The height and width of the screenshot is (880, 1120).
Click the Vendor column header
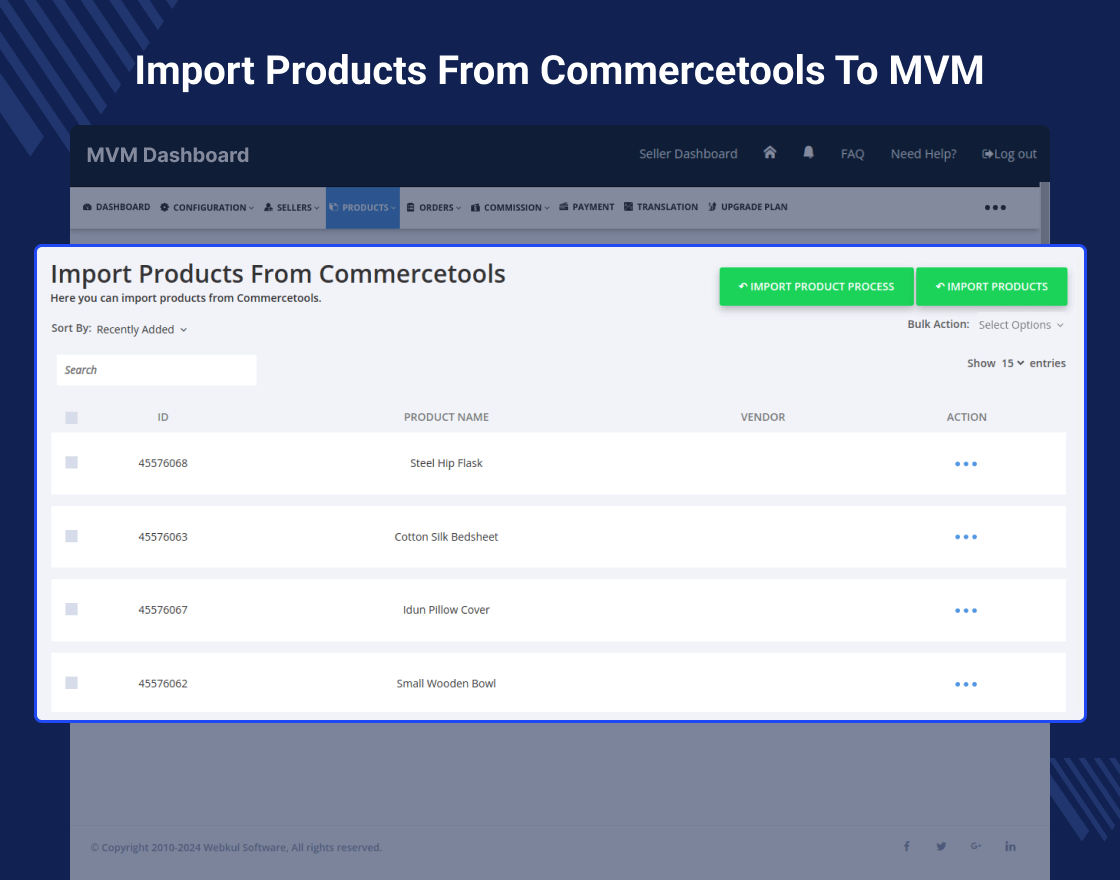pyautogui.click(x=763, y=417)
